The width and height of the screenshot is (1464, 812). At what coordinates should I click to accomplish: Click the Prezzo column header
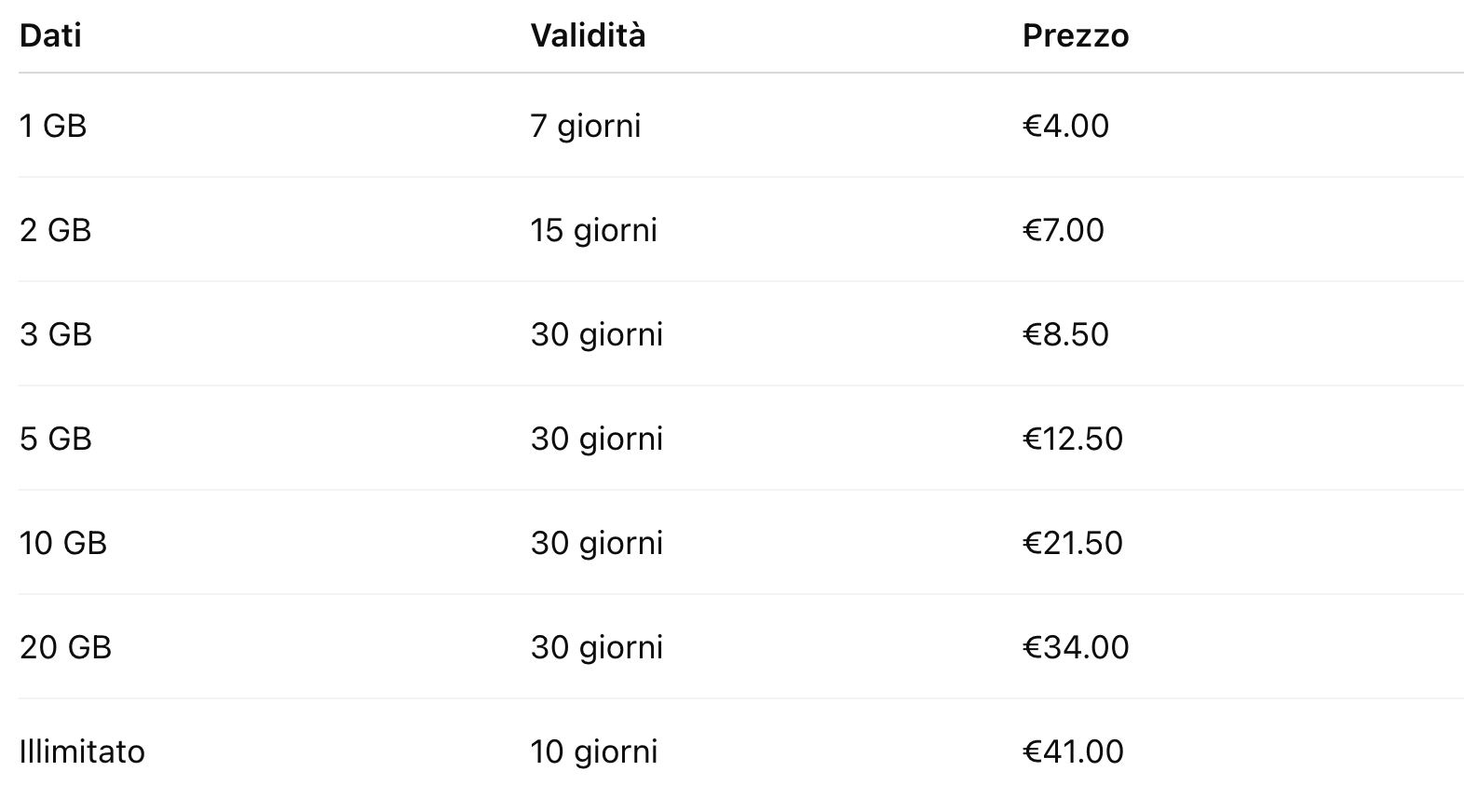(1075, 36)
